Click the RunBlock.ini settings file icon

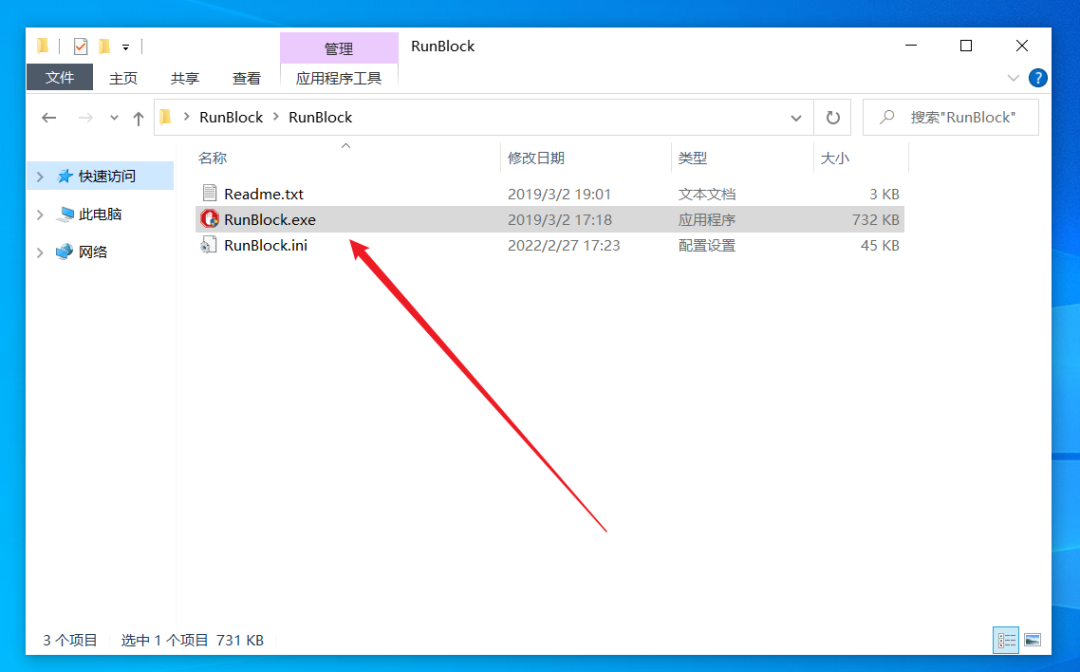[209, 245]
